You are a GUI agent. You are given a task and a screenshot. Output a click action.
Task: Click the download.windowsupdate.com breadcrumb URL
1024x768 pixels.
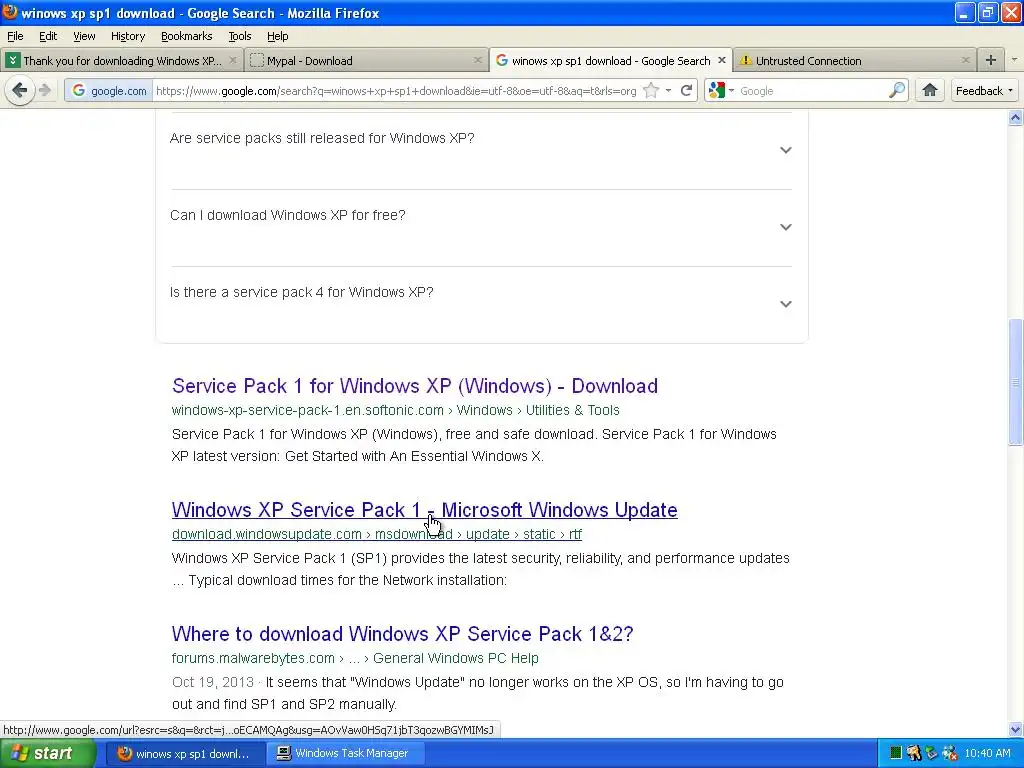(377, 534)
